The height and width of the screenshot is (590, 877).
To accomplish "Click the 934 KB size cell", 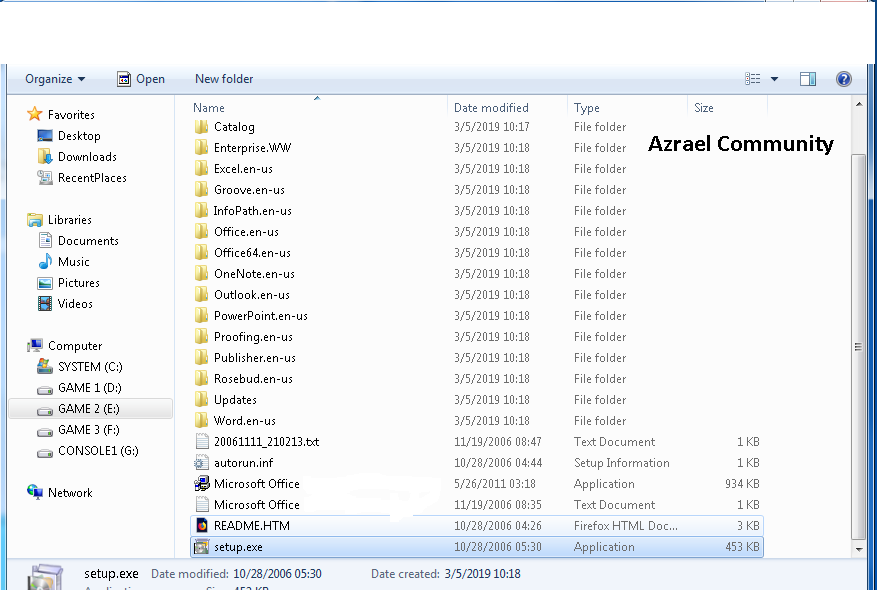I will (742, 484).
